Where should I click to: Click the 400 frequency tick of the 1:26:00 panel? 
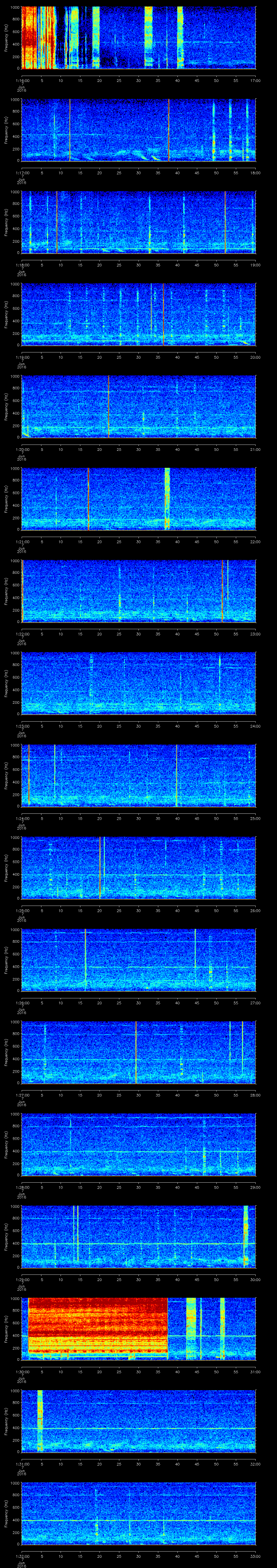tap(17, 967)
